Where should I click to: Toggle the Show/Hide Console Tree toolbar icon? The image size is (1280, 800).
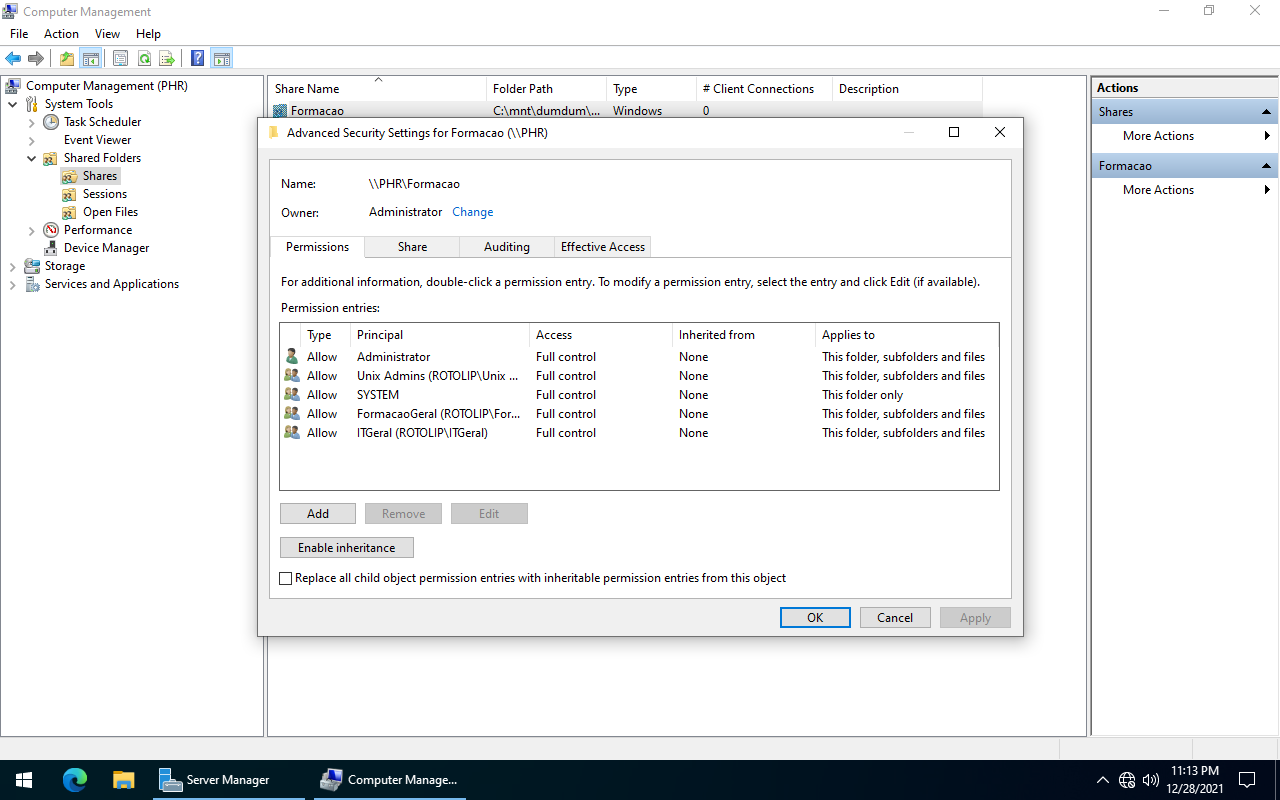[91, 59]
